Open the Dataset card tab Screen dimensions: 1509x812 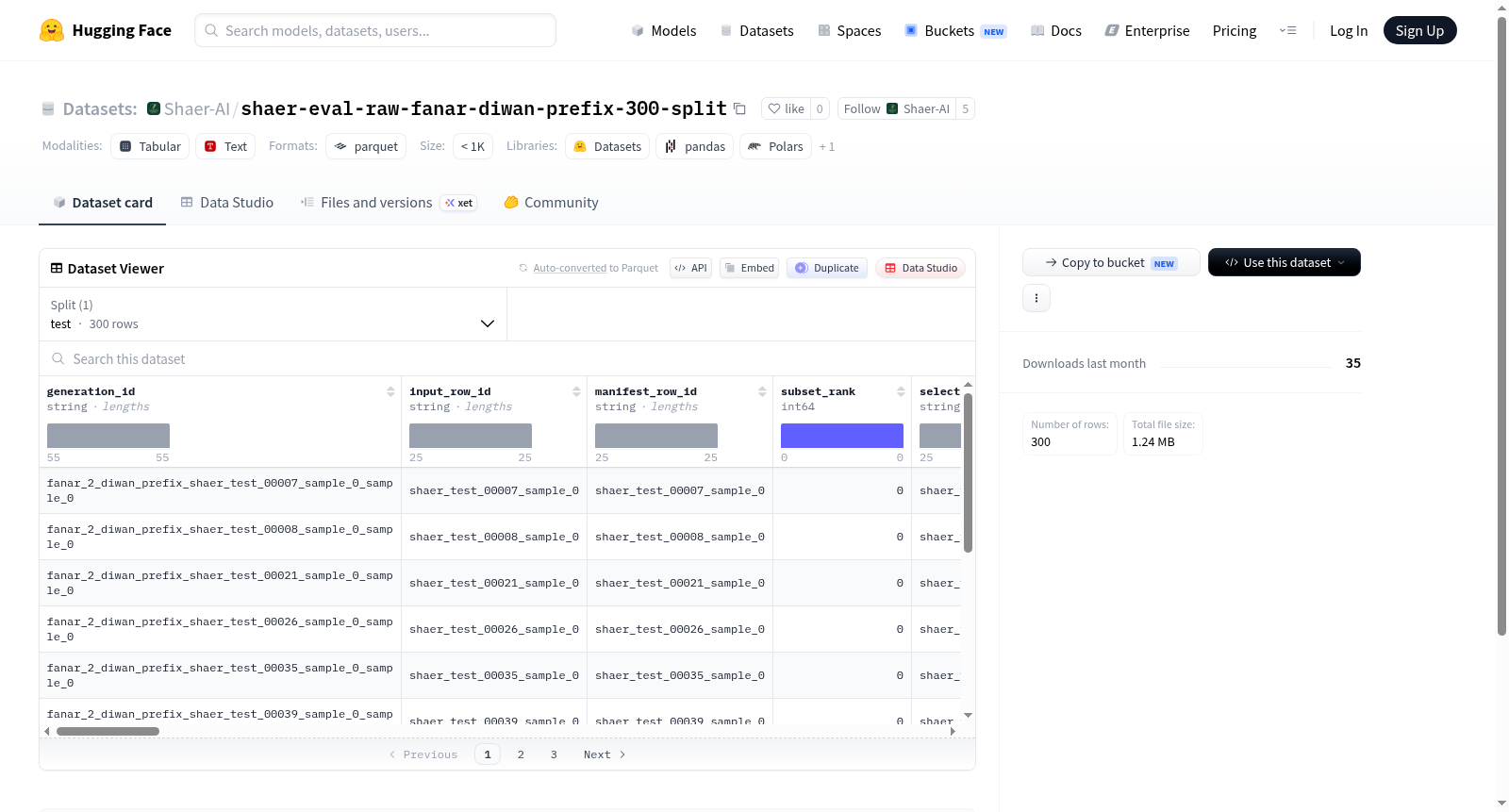(x=102, y=203)
